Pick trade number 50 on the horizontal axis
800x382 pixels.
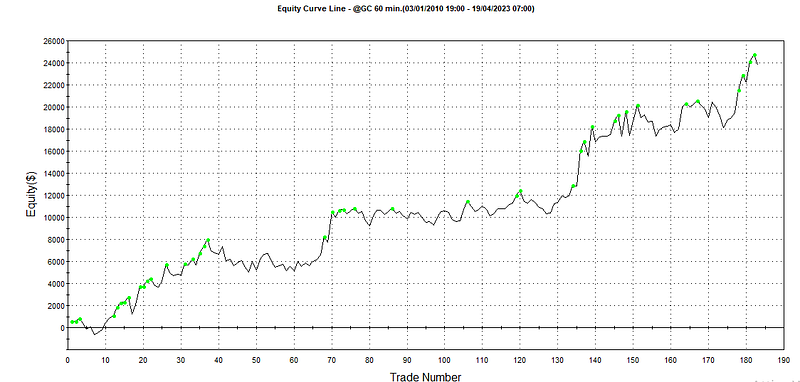(x=256, y=360)
